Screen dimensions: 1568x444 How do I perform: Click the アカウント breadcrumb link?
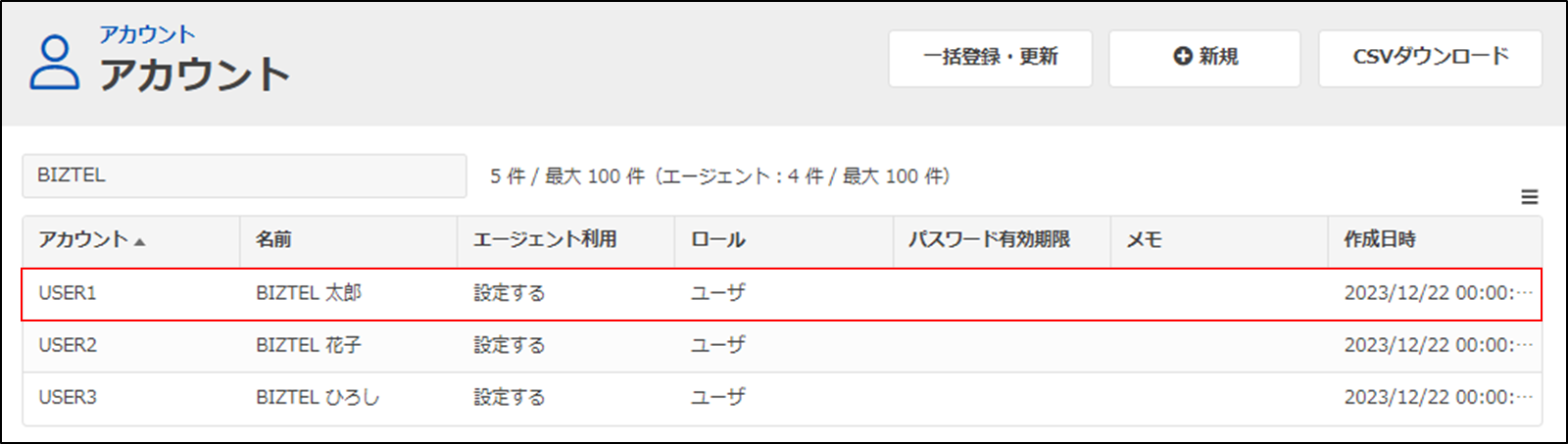pyautogui.click(x=147, y=34)
